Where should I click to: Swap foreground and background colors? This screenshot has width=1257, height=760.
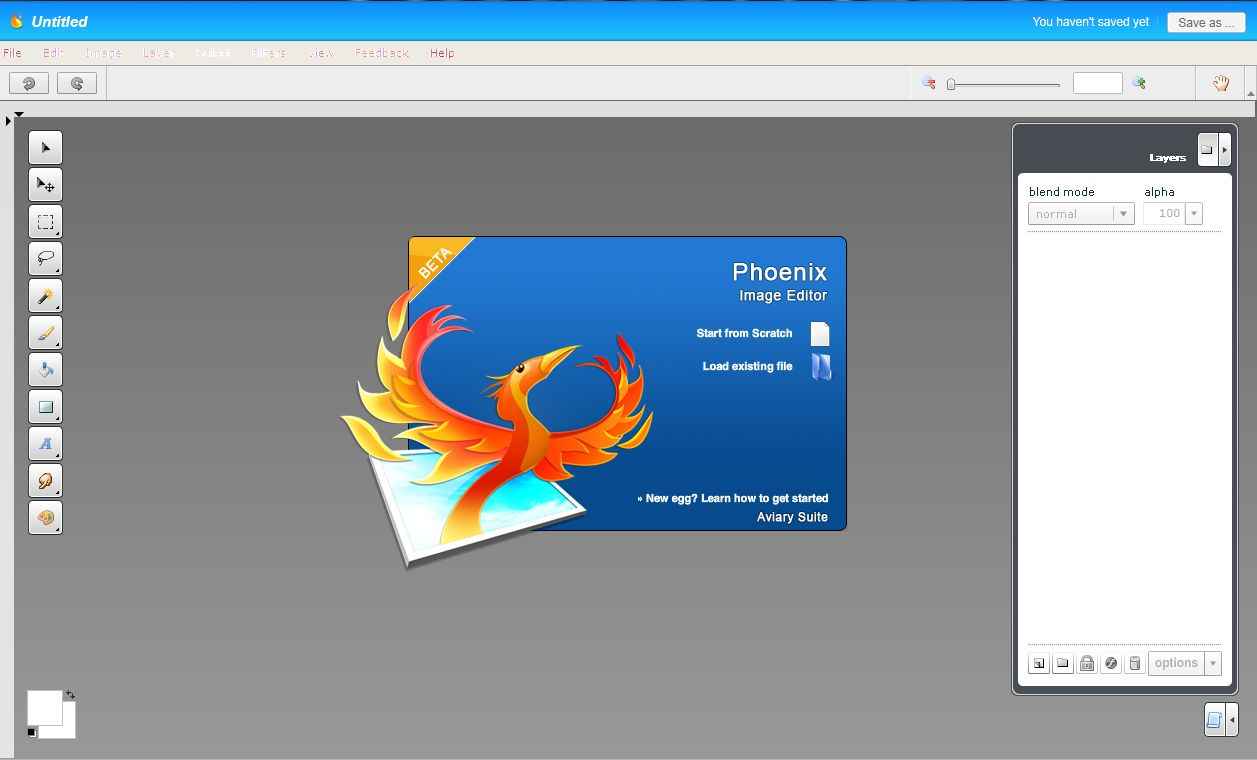click(x=70, y=694)
